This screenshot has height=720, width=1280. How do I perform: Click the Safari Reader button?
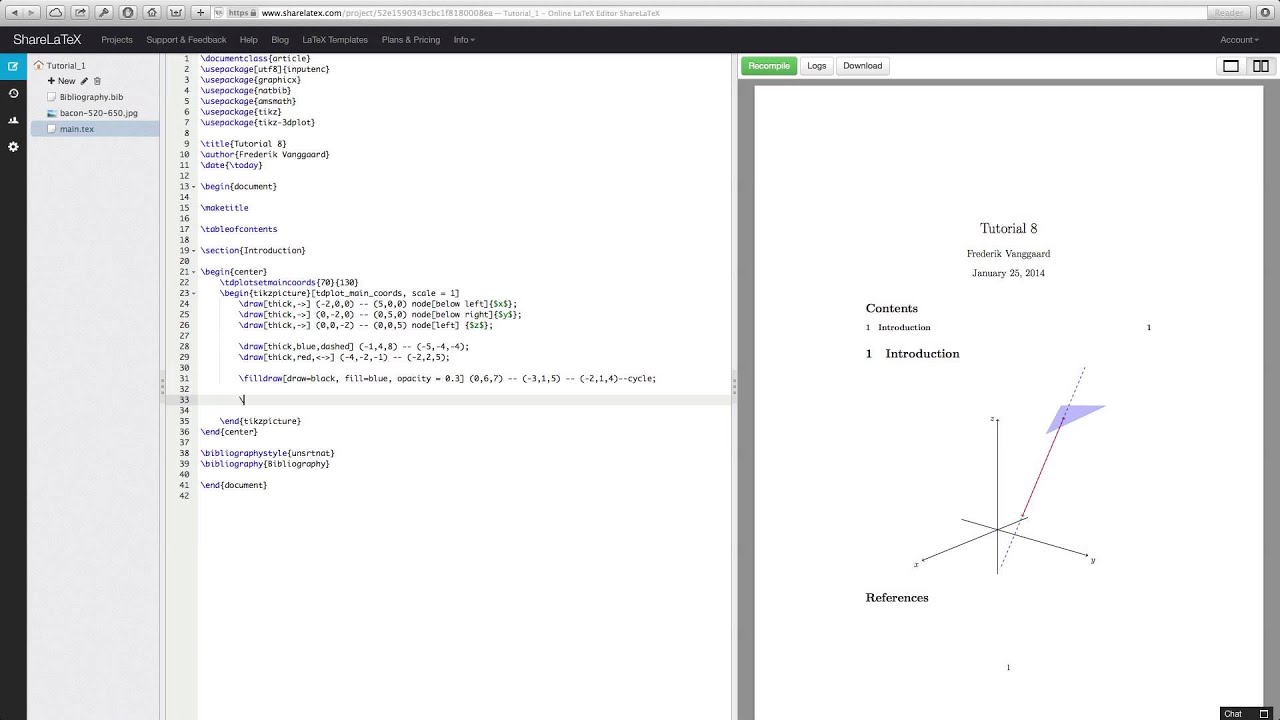1228,13
